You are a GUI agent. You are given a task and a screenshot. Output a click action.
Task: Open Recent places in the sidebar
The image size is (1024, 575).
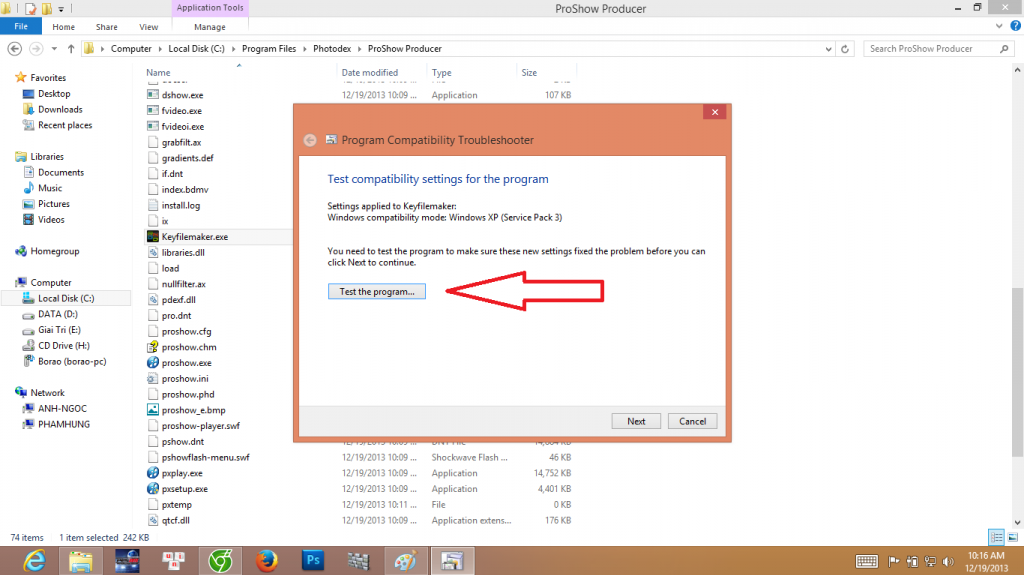[65, 125]
